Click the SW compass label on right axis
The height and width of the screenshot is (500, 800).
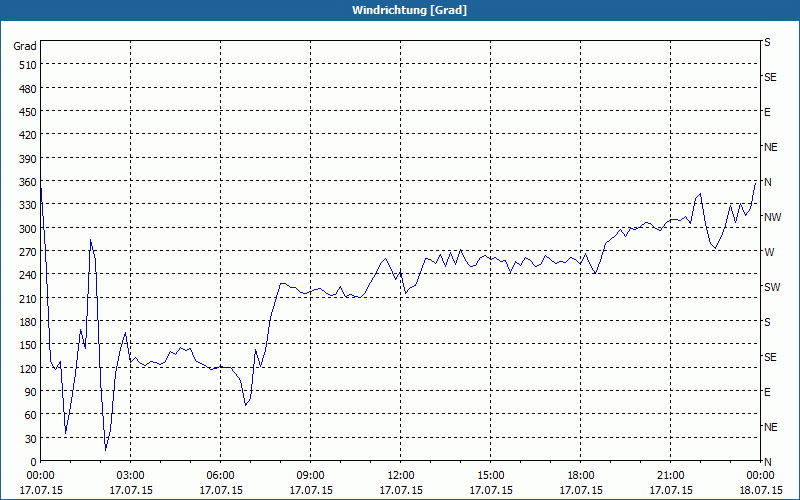[x=772, y=287]
